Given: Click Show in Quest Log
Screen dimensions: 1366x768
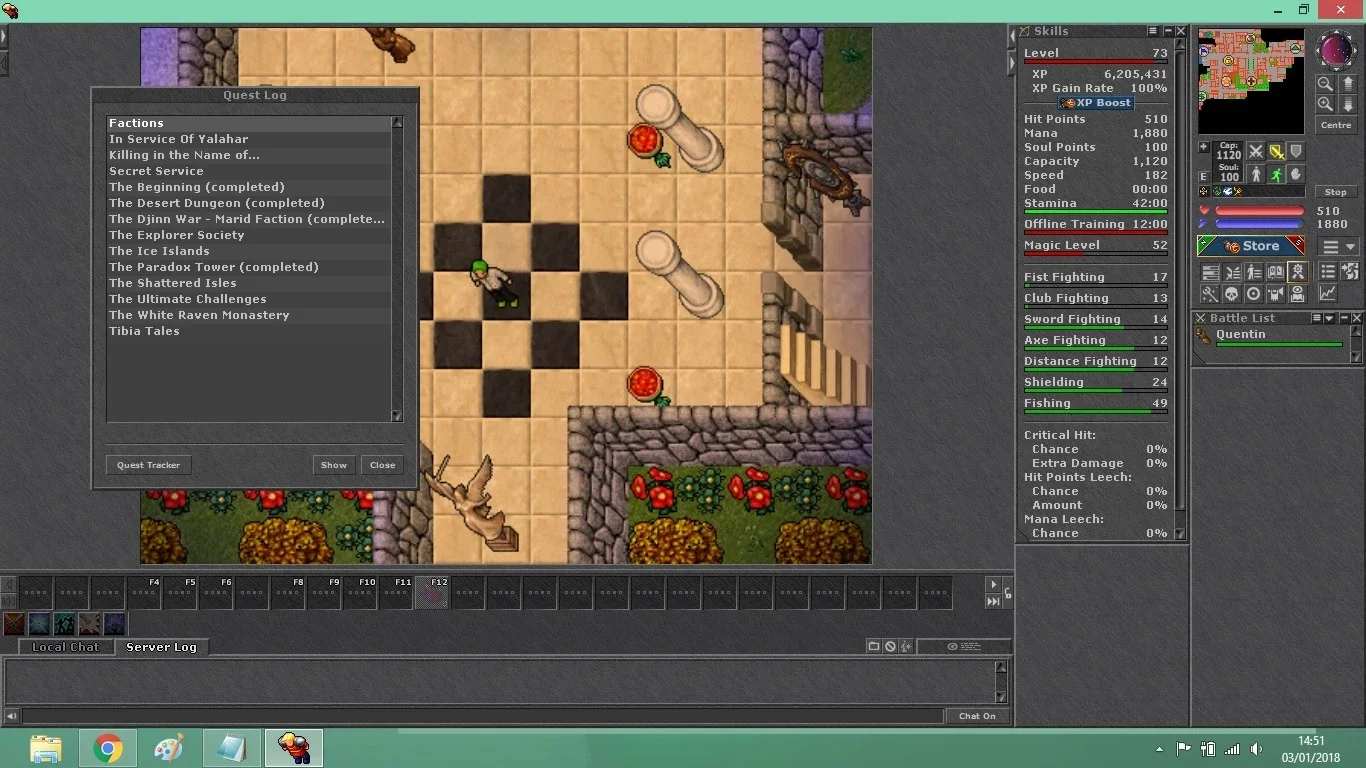Looking at the screenshot, I should tap(334, 465).
